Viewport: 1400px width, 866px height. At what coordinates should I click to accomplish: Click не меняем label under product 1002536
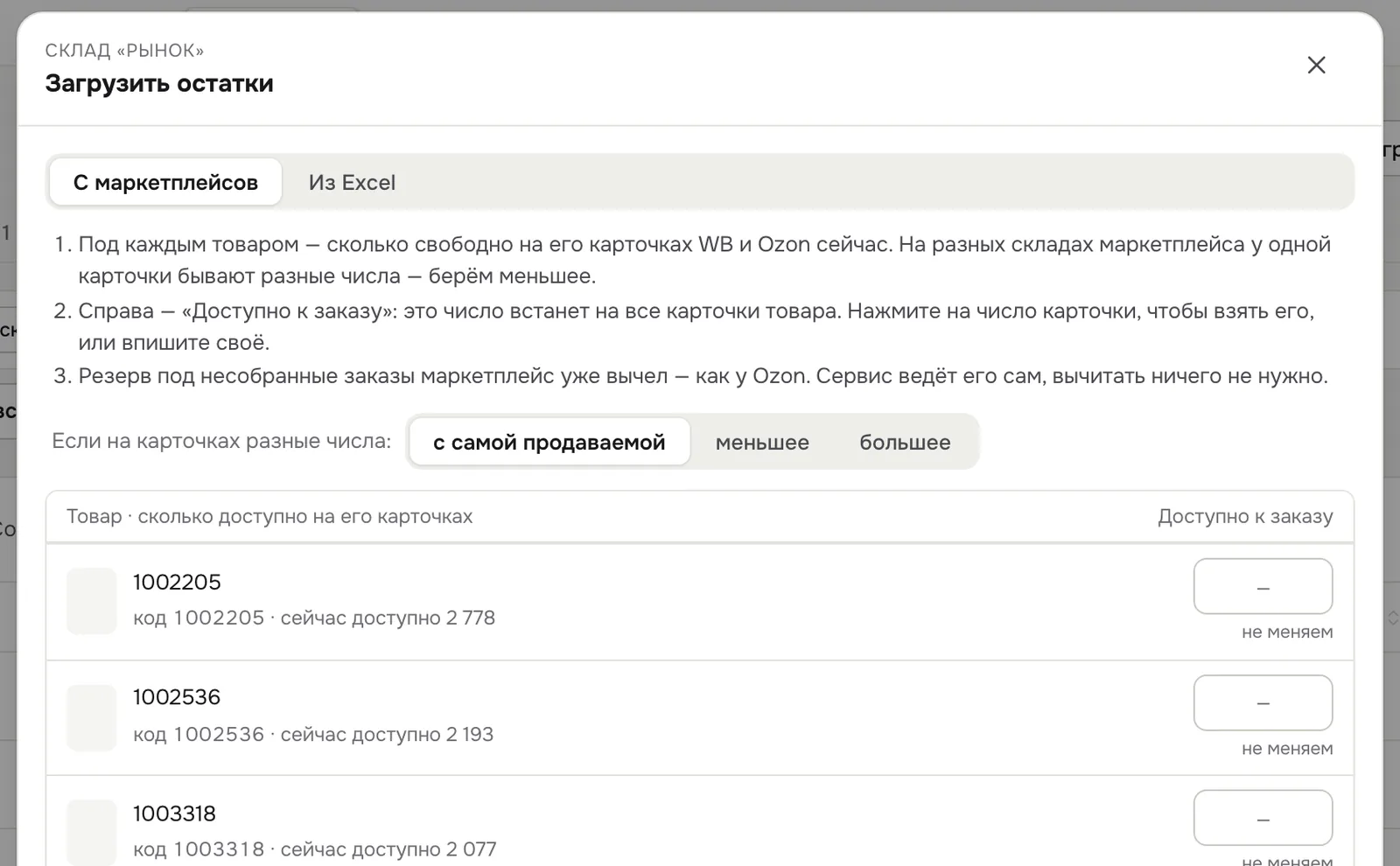[1287, 748]
